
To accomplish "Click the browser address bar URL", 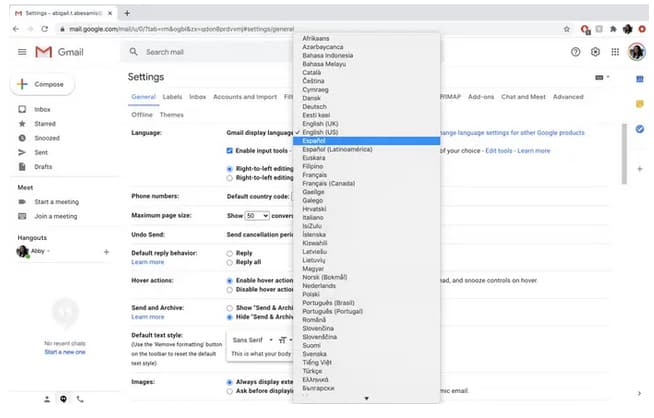I will (x=181, y=29).
